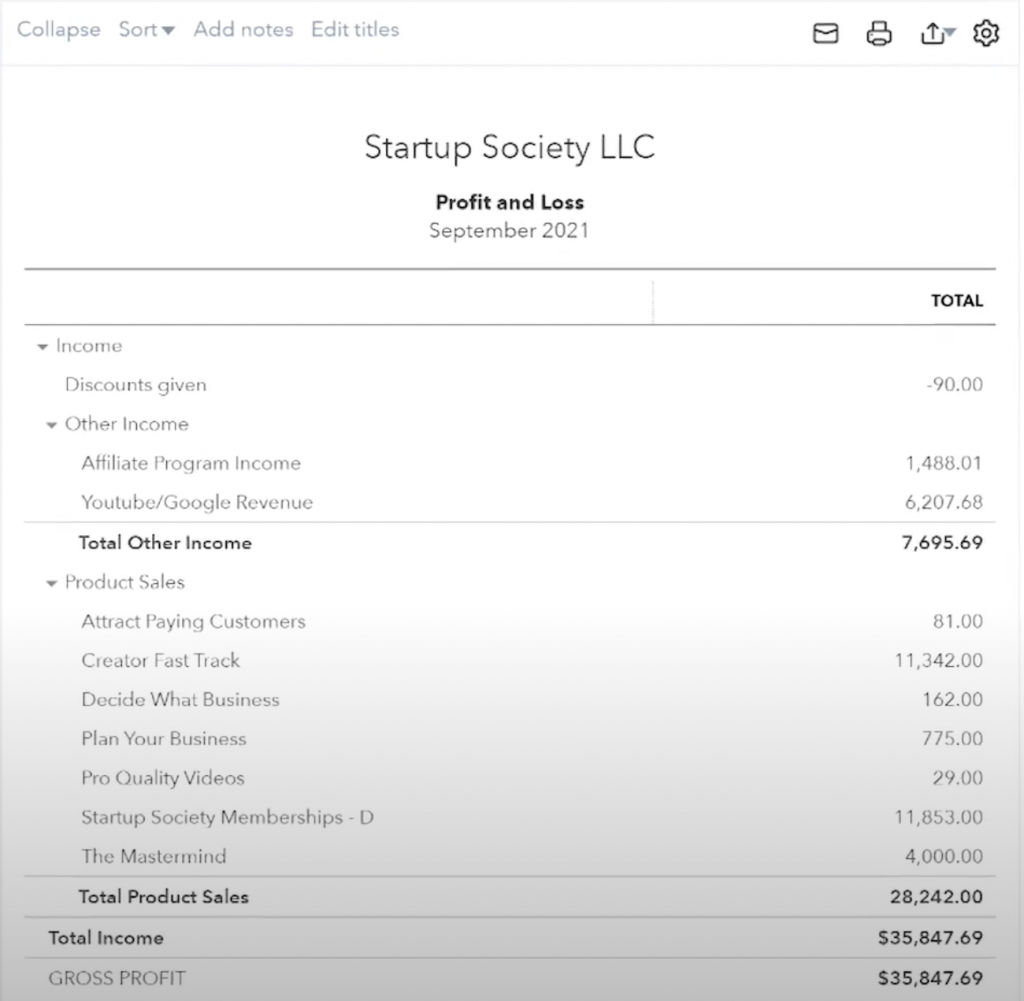The width and height of the screenshot is (1024, 1001).
Task: Click Total Income $35,847.69 value
Action: pyautogui.click(x=931, y=938)
